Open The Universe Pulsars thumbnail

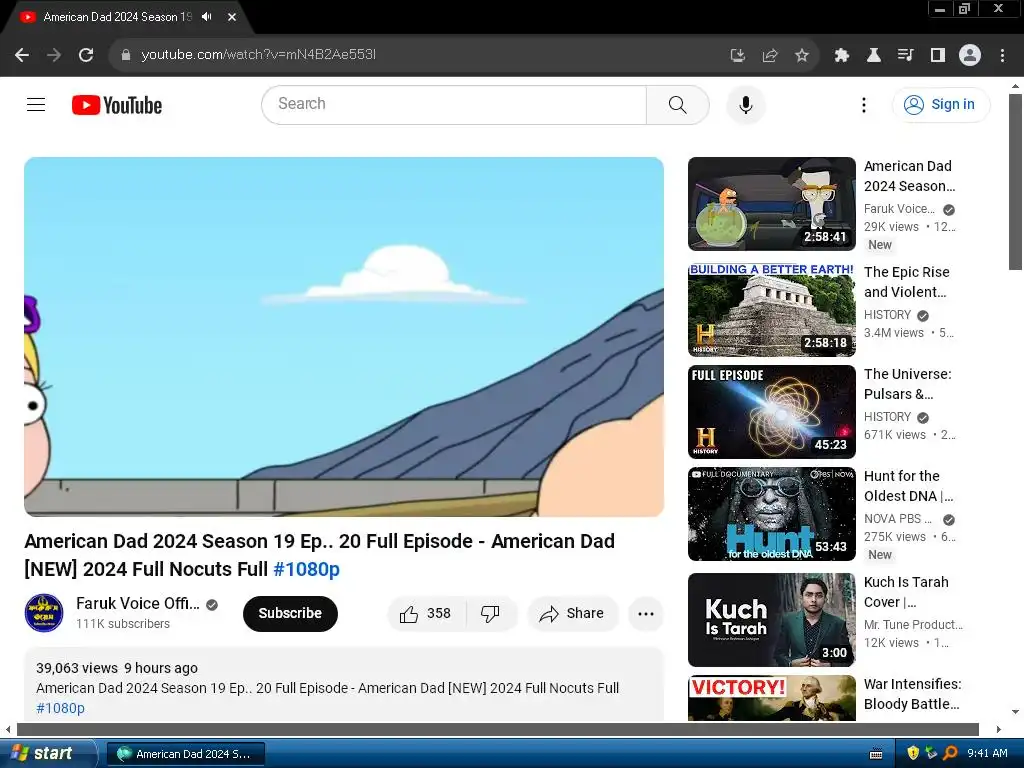[x=771, y=411]
